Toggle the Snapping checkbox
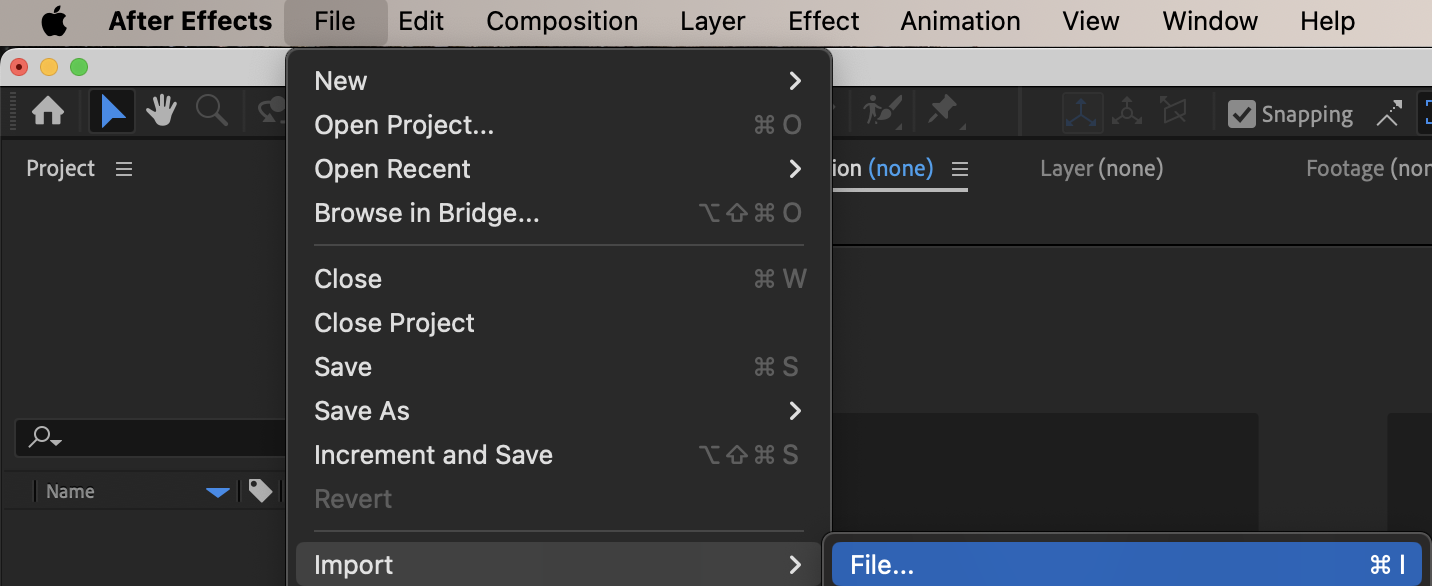The width and height of the screenshot is (1432, 586). click(1242, 115)
